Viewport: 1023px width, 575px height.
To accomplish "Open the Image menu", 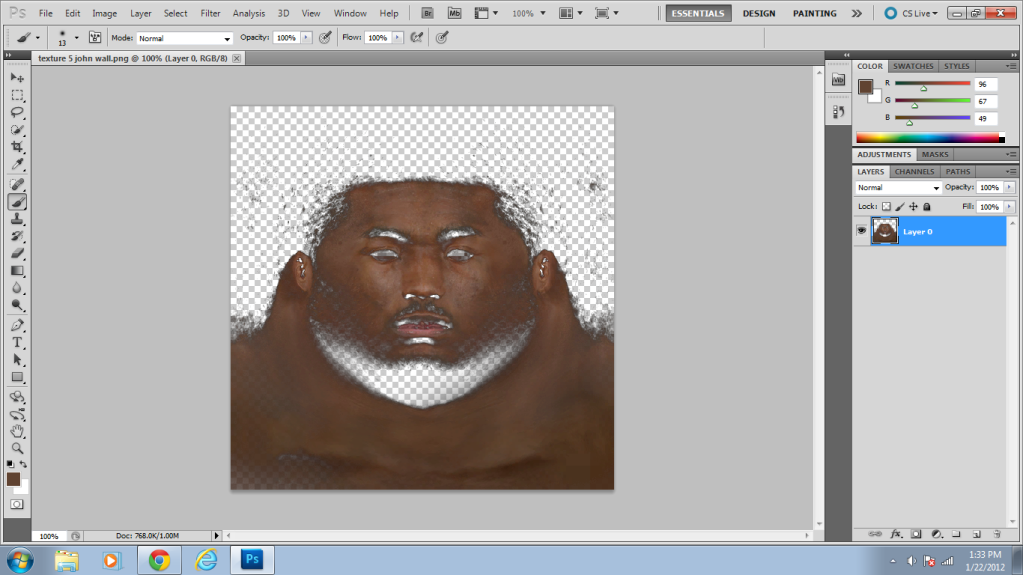I will (x=104, y=13).
